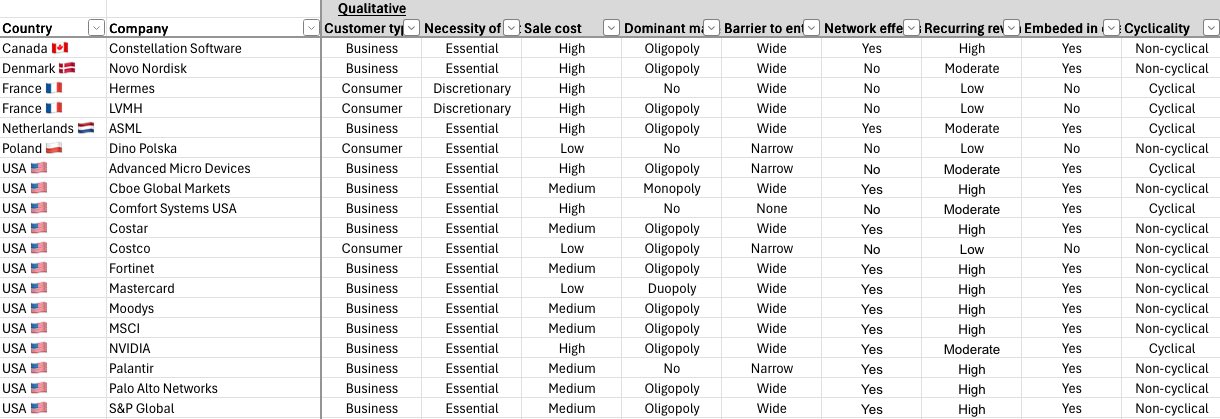Click the Netherlands flag icon
Image resolution: width=1220 pixels, height=419 pixels.
[x=86, y=128]
